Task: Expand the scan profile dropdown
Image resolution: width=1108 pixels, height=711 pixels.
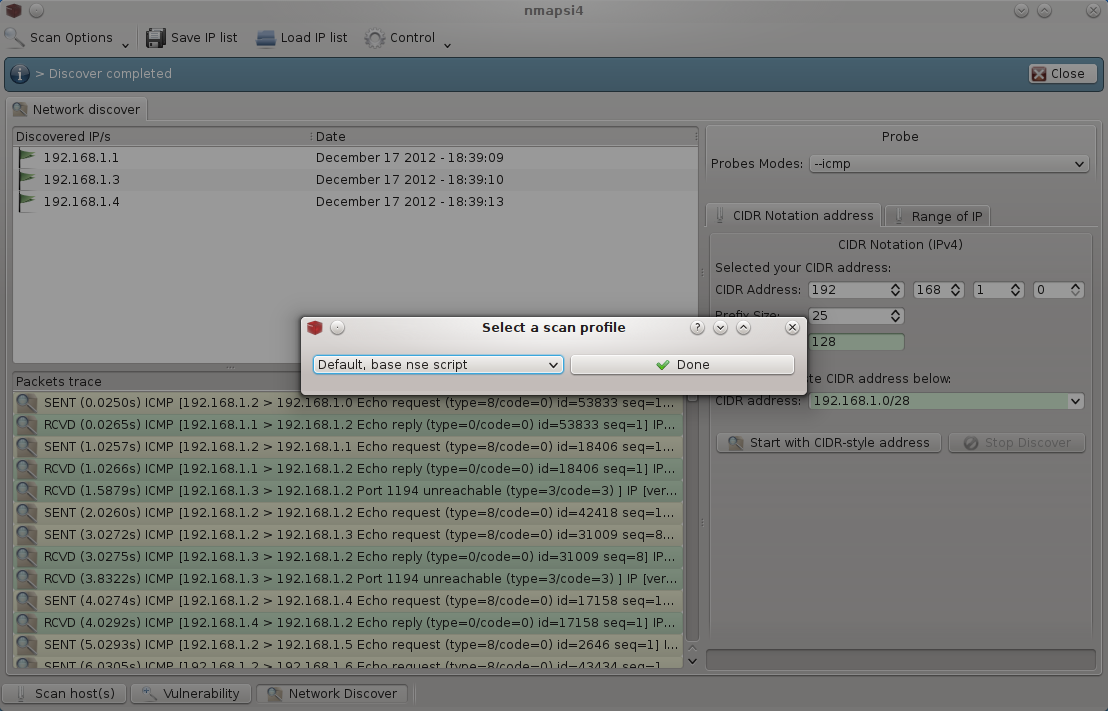Action: 437,365
